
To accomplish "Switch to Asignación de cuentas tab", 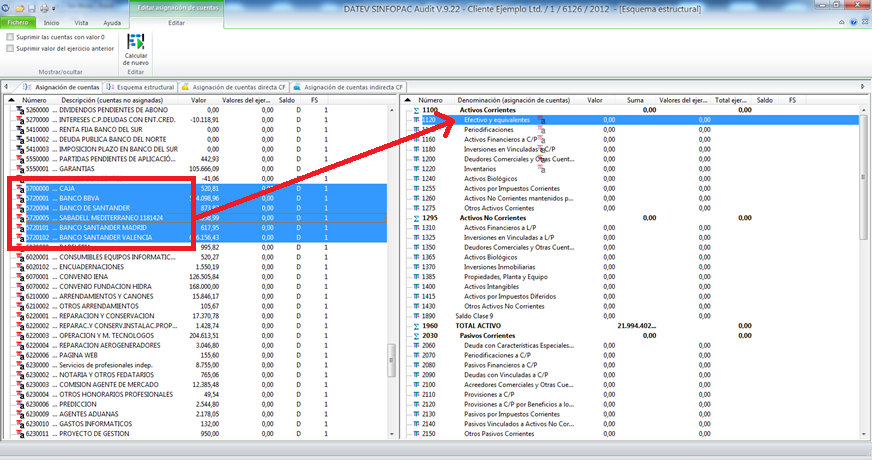I will click(x=61, y=87).
